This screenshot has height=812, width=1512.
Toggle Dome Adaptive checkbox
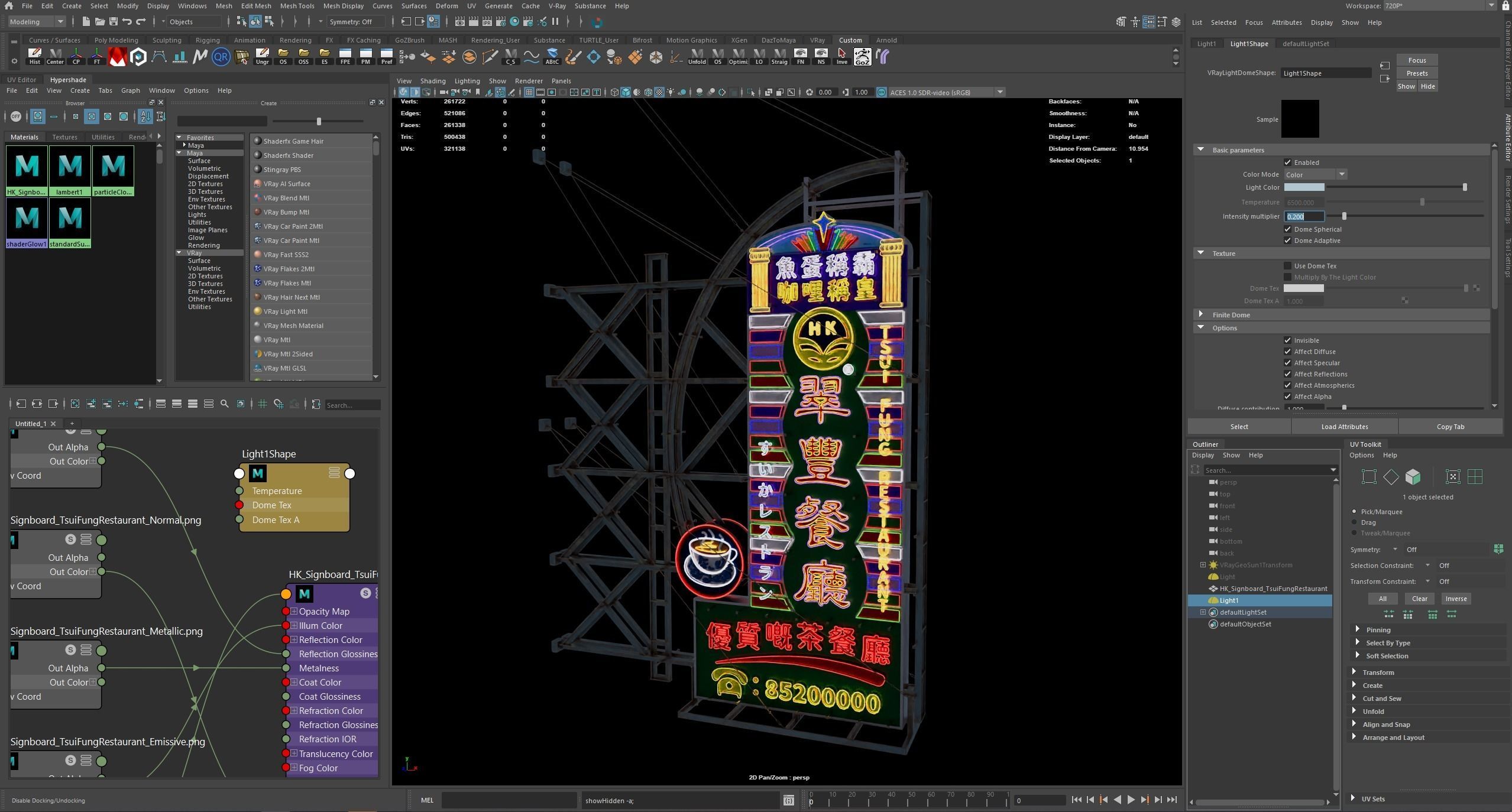tap(1287, 241)
